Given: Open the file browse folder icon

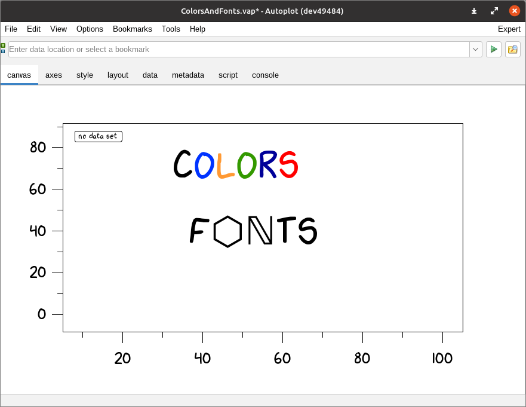Looking at the screenshot, I should (513, 50).
